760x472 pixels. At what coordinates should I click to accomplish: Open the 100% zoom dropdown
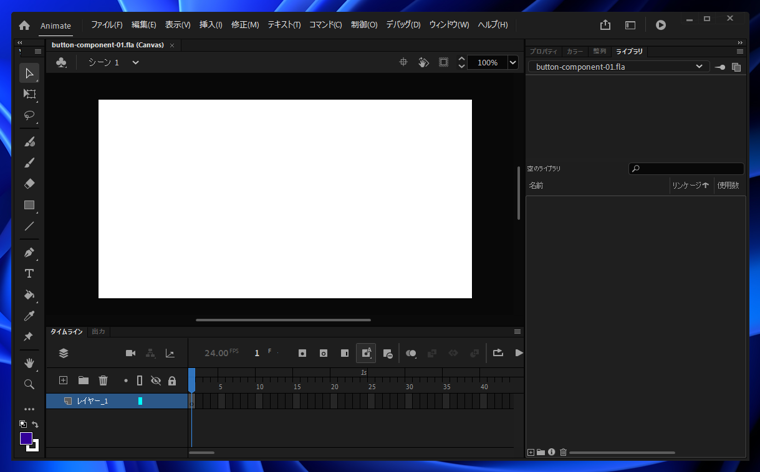pyautogui.click(x=512, y=63)
